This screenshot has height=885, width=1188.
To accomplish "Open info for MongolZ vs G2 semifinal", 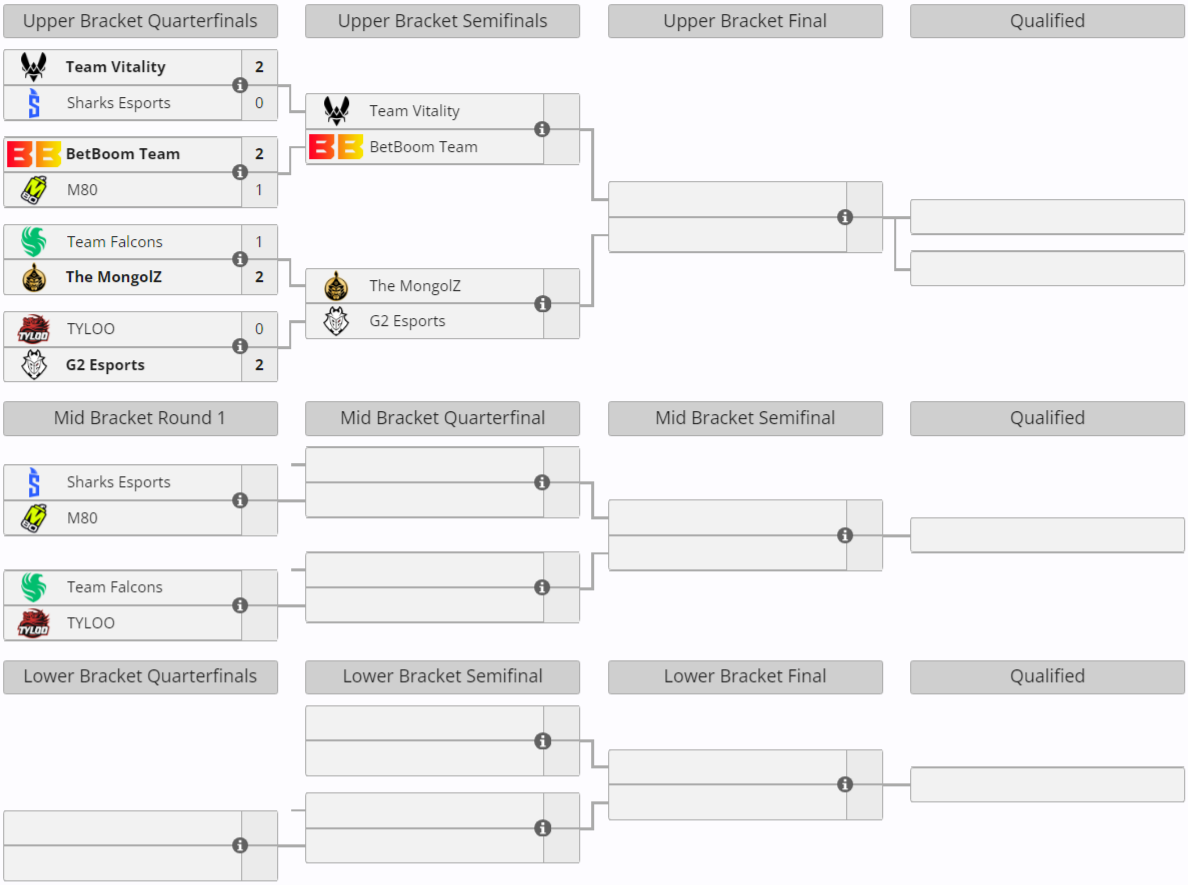I will pos(542,303).
